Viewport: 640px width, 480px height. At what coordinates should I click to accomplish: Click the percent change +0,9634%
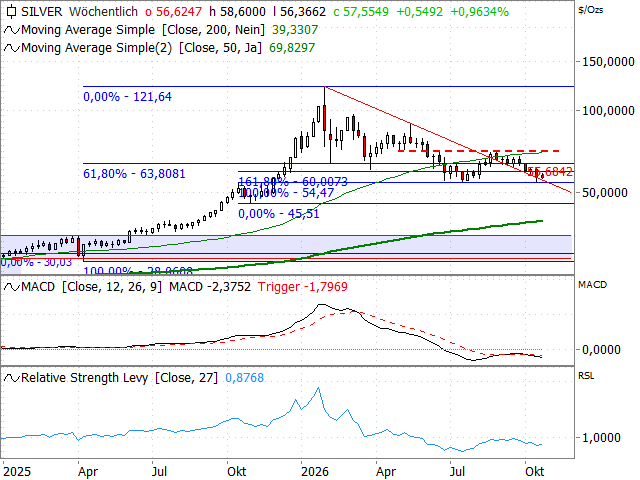tap(480, 12)
